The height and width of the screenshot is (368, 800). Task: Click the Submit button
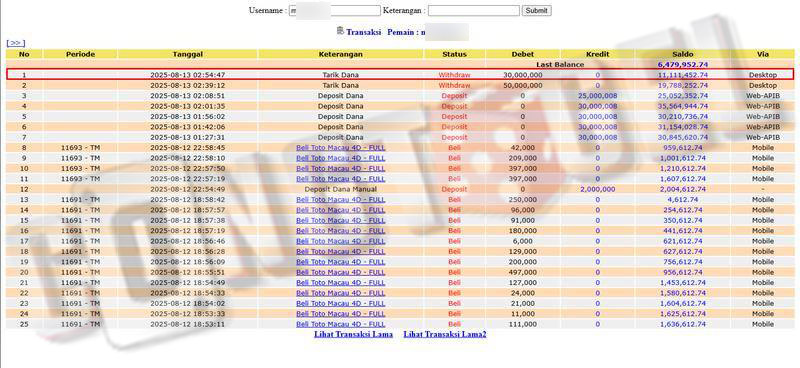536,11
